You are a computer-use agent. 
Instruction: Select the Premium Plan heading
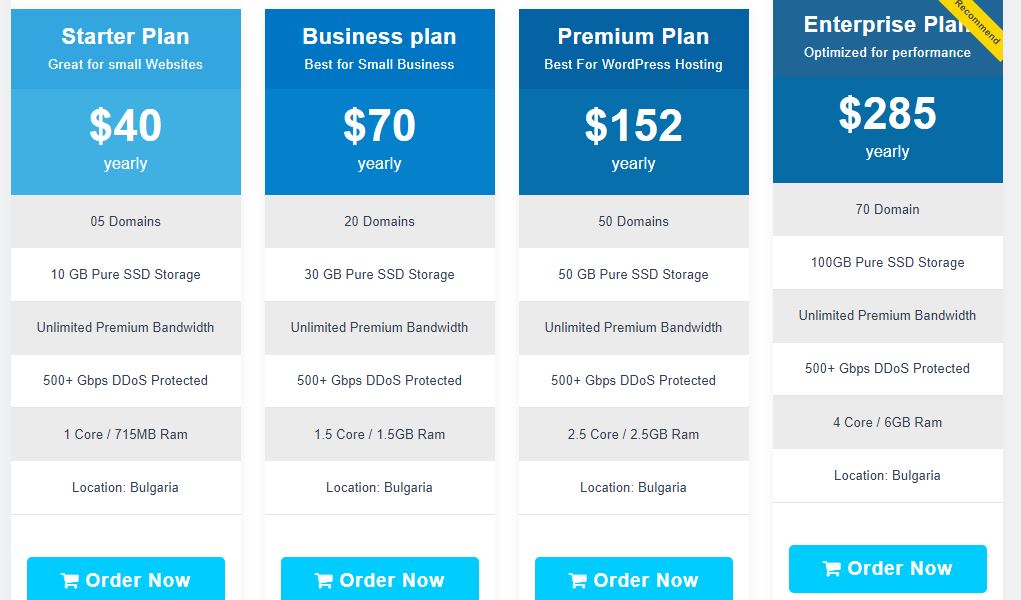[634, 36]
